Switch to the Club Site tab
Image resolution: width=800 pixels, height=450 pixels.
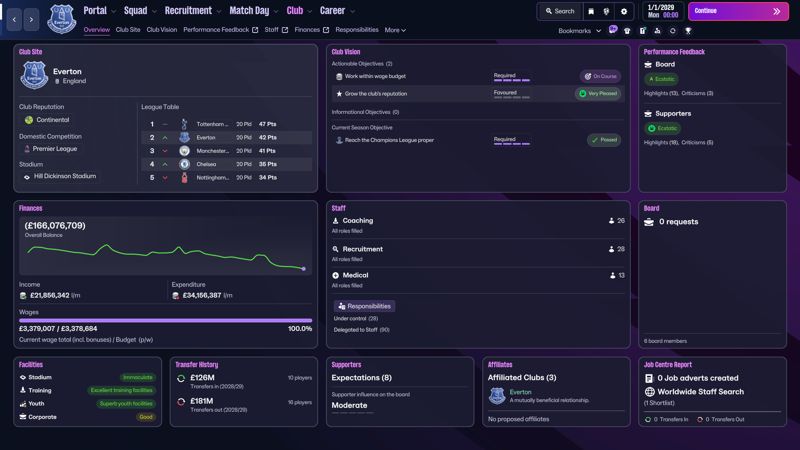128,30
